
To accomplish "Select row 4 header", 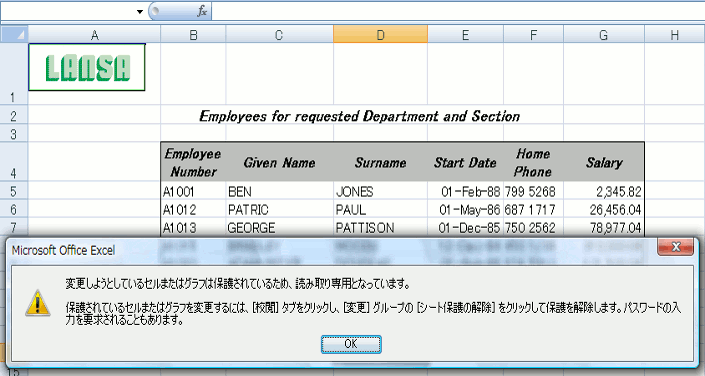I will pos(14,162).
